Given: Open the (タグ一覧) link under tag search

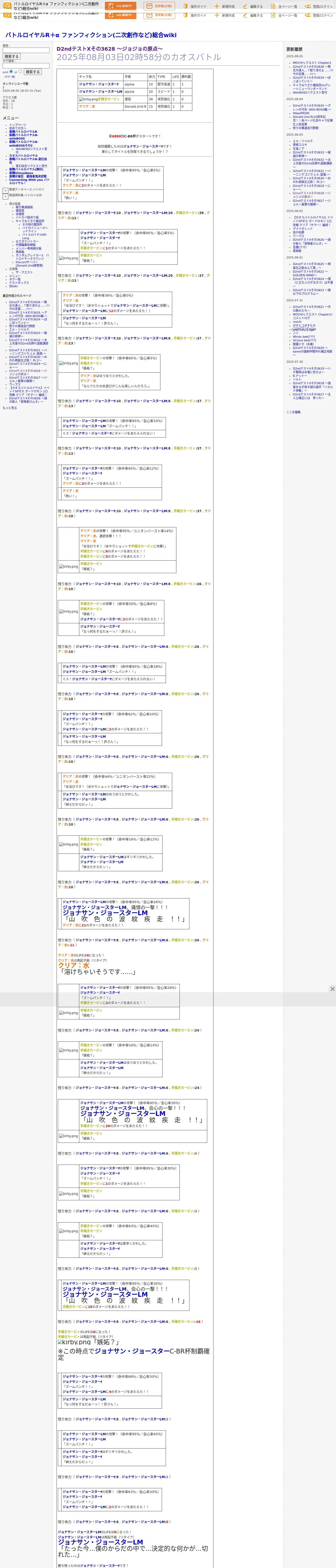Looking at the screenshot, I should point(10,77).
